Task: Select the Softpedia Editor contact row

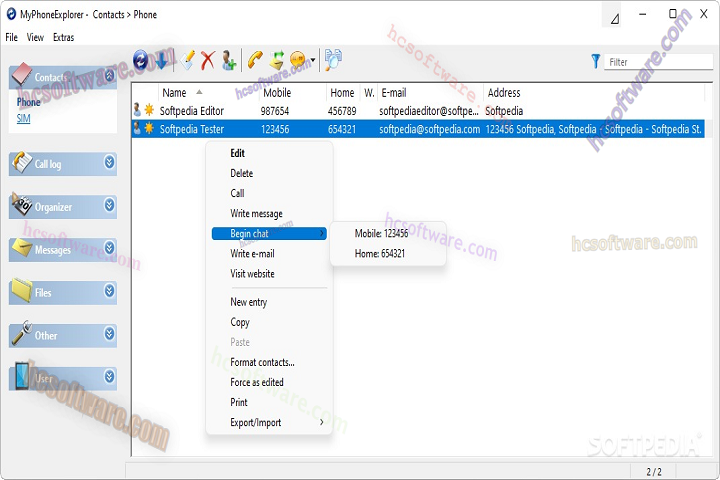Action: [418, 111]
